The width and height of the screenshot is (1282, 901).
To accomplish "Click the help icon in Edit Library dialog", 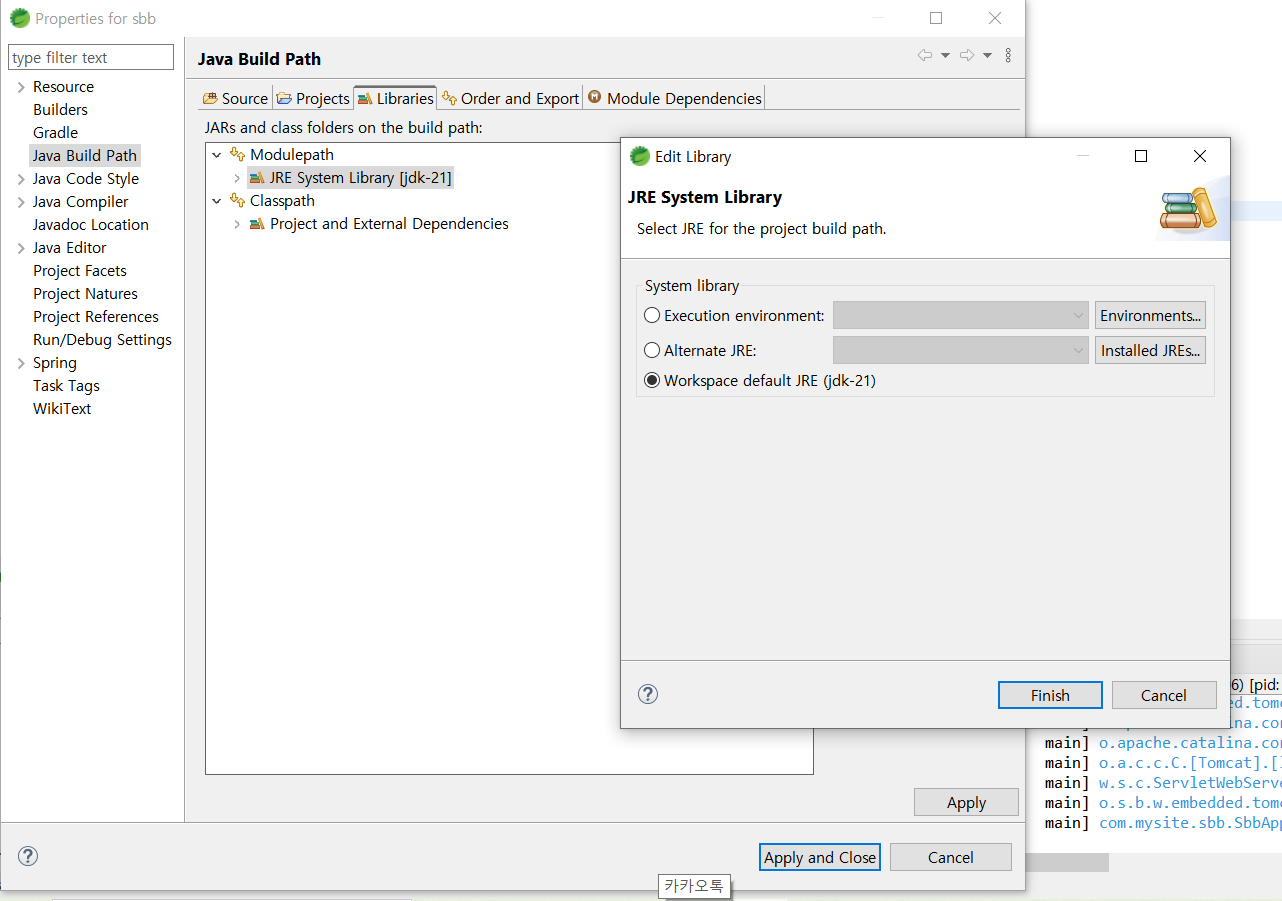I will 648,694.
